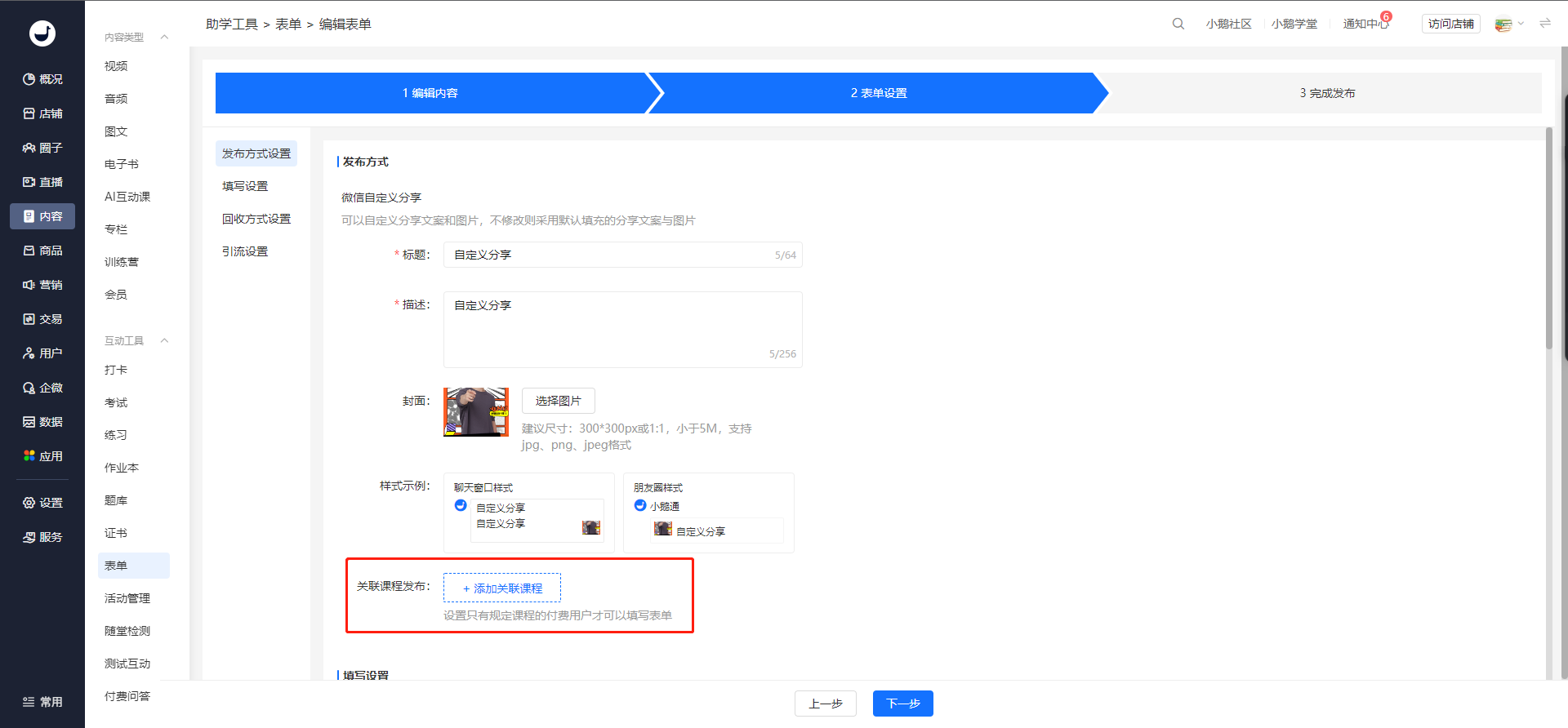Select 回收方式设置 tab

tap(256, 219)
